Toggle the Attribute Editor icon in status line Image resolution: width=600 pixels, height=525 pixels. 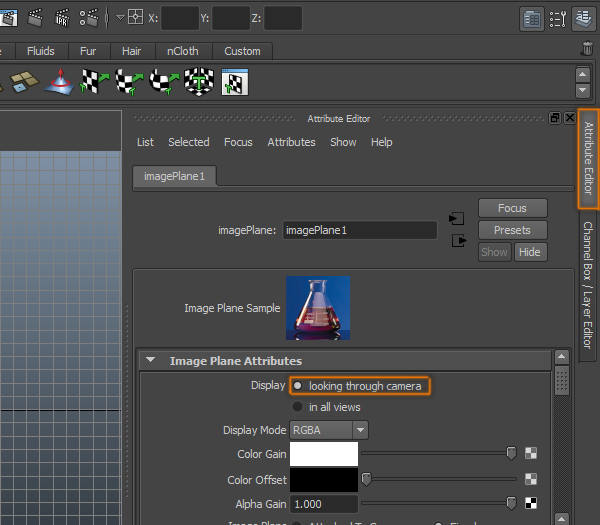tap(532, 18)
